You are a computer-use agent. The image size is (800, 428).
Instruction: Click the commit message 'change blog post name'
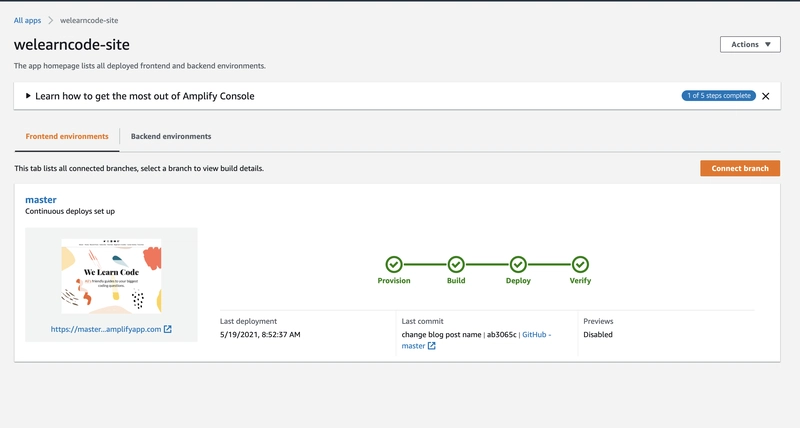click(x=441, y=335)
